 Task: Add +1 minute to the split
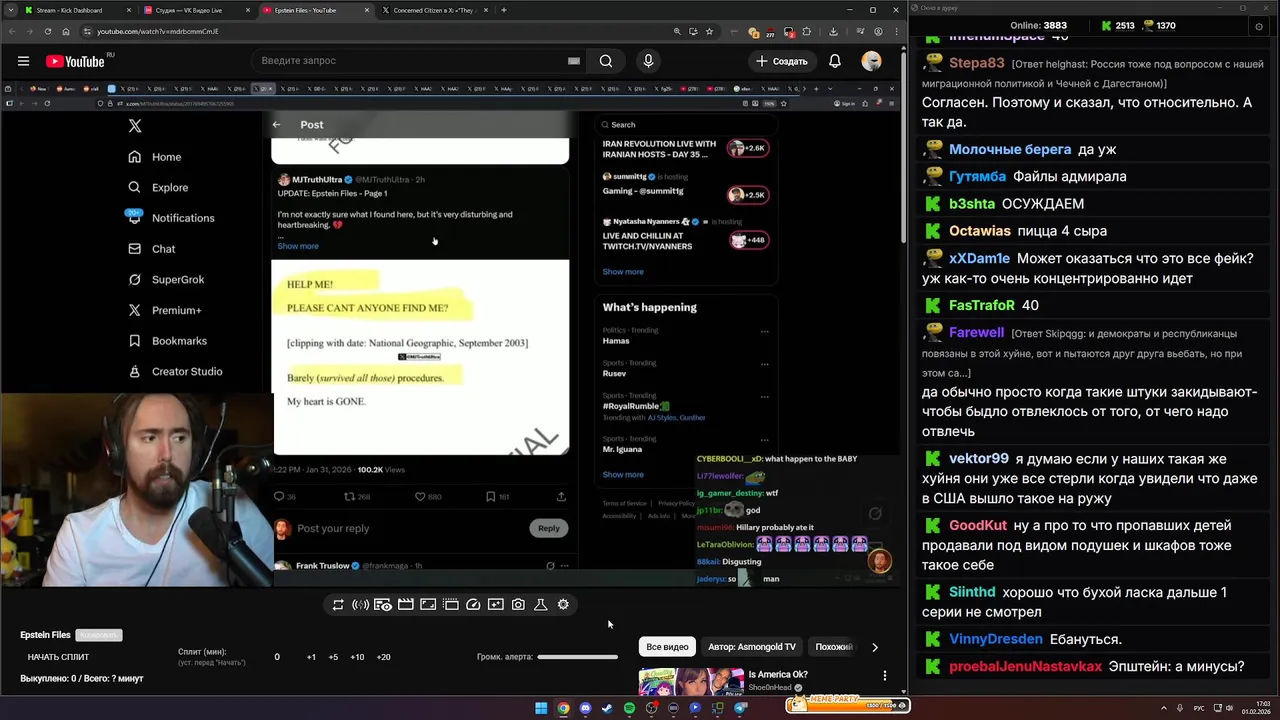pyautogui.click(x=311, y=657)
